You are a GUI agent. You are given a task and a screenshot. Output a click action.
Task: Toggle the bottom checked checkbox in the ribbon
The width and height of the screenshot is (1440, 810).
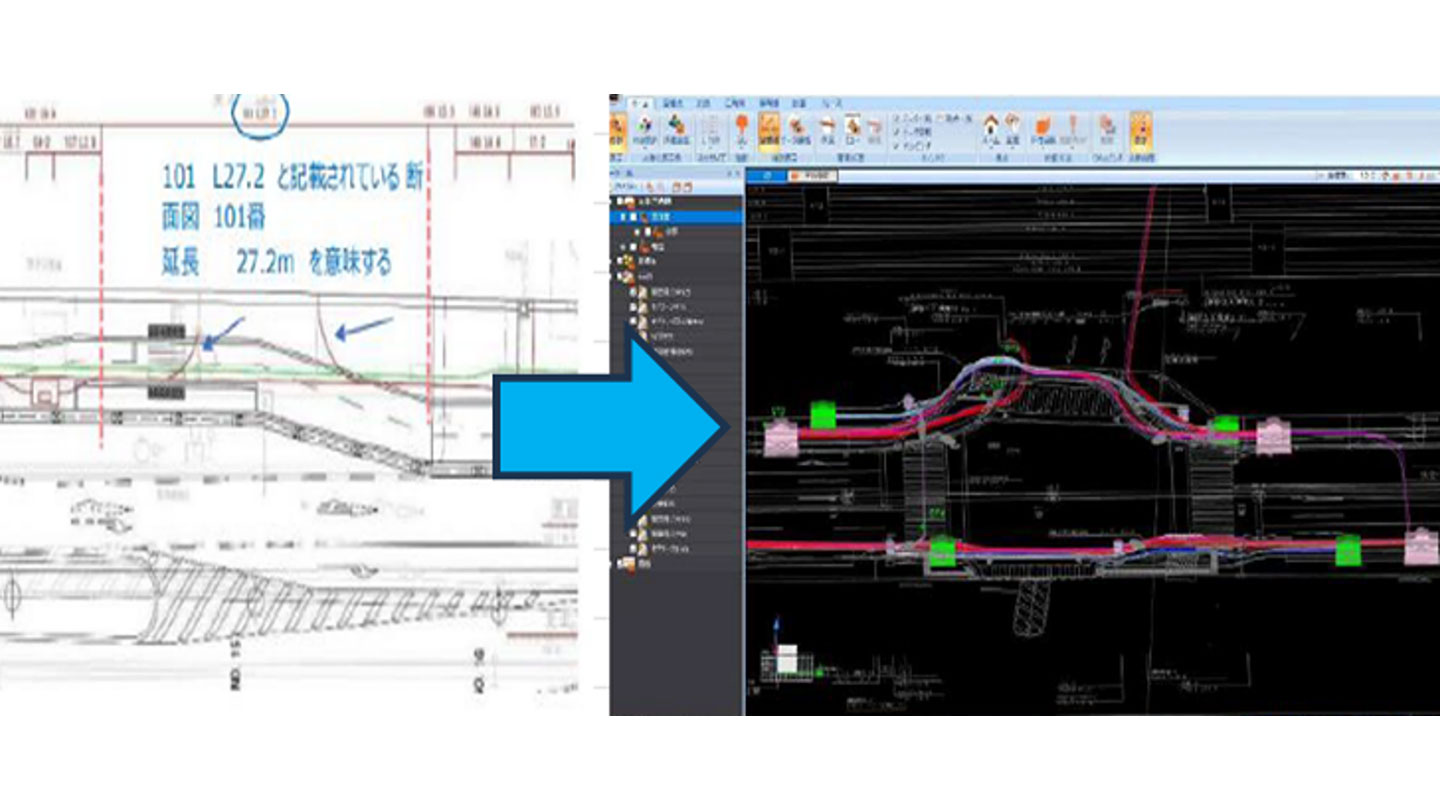[x=897, y=145]
